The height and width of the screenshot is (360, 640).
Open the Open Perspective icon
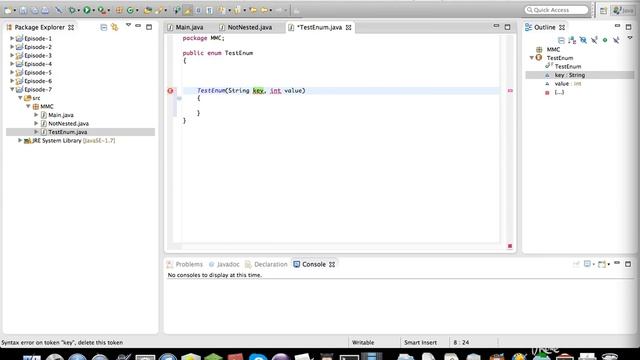[603, 11]
